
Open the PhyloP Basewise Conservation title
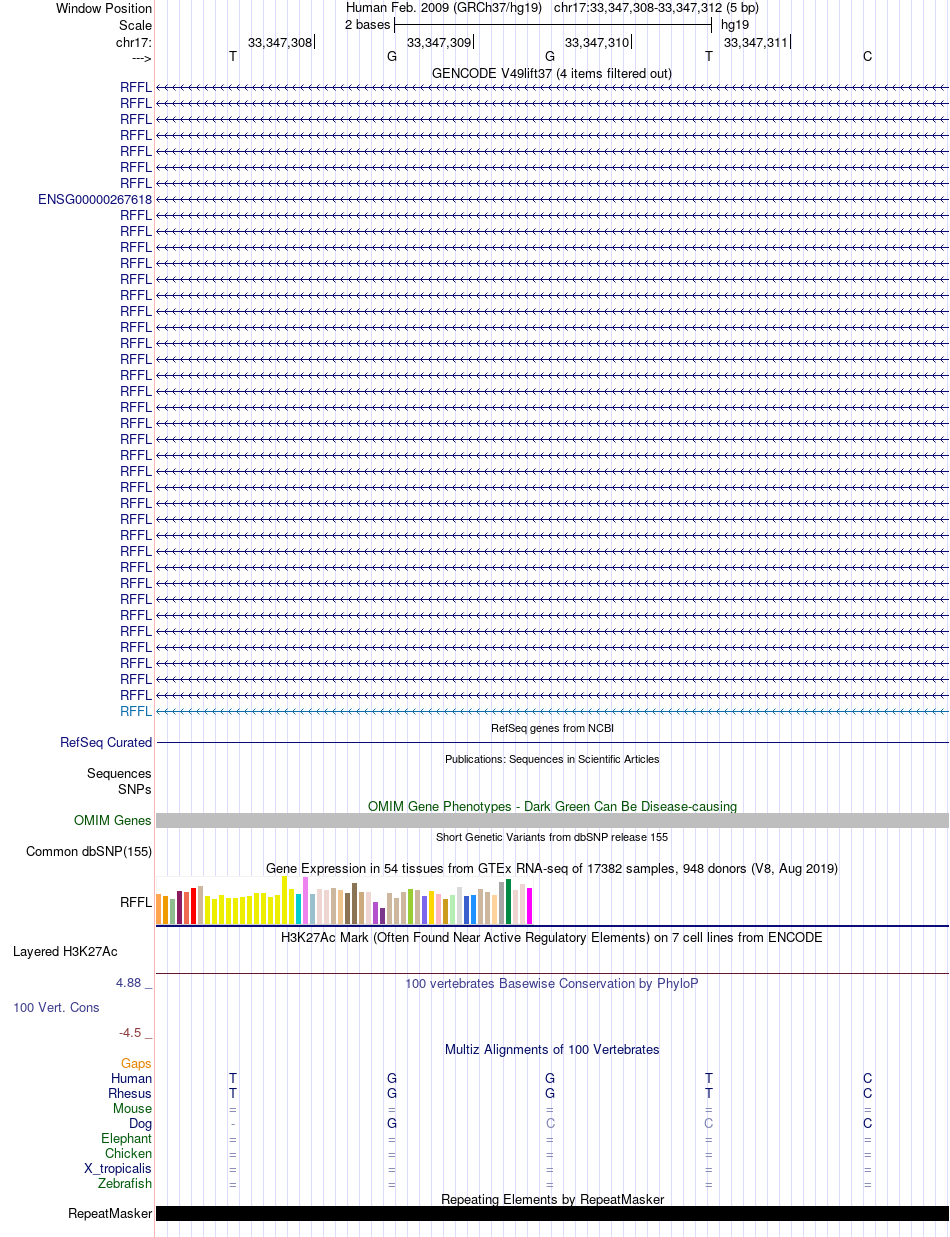pyautogui.click(x=552, y=984)
